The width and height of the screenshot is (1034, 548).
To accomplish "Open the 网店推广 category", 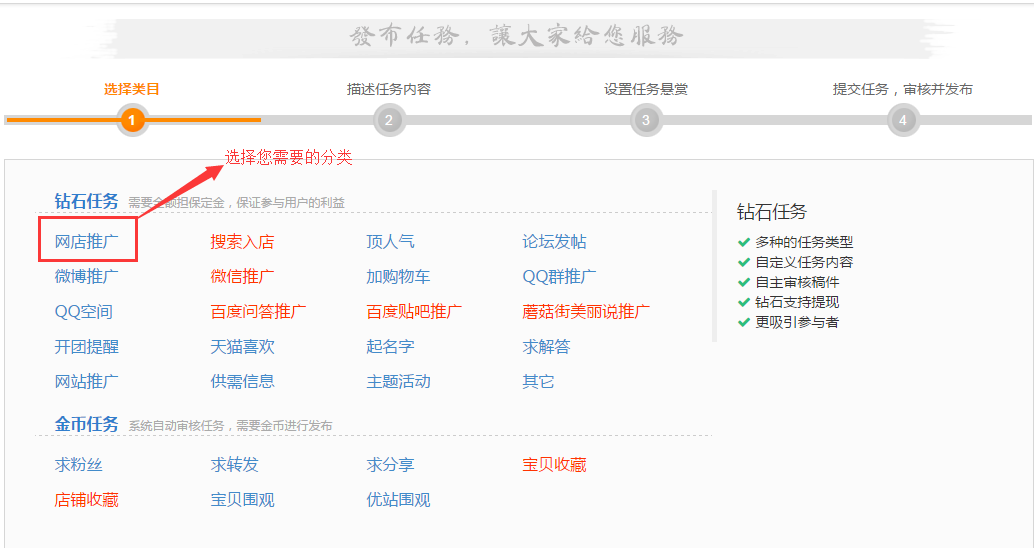I will (87, 242).
